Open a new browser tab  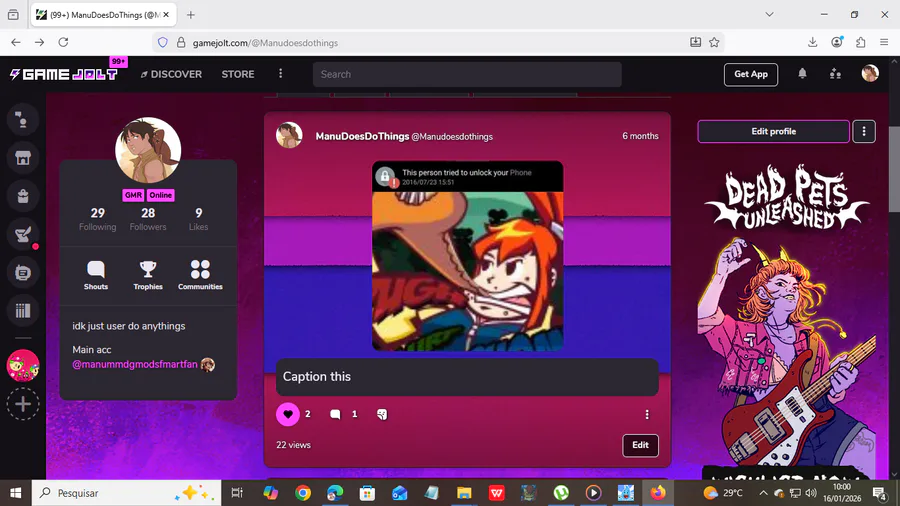tap(191, 15)
